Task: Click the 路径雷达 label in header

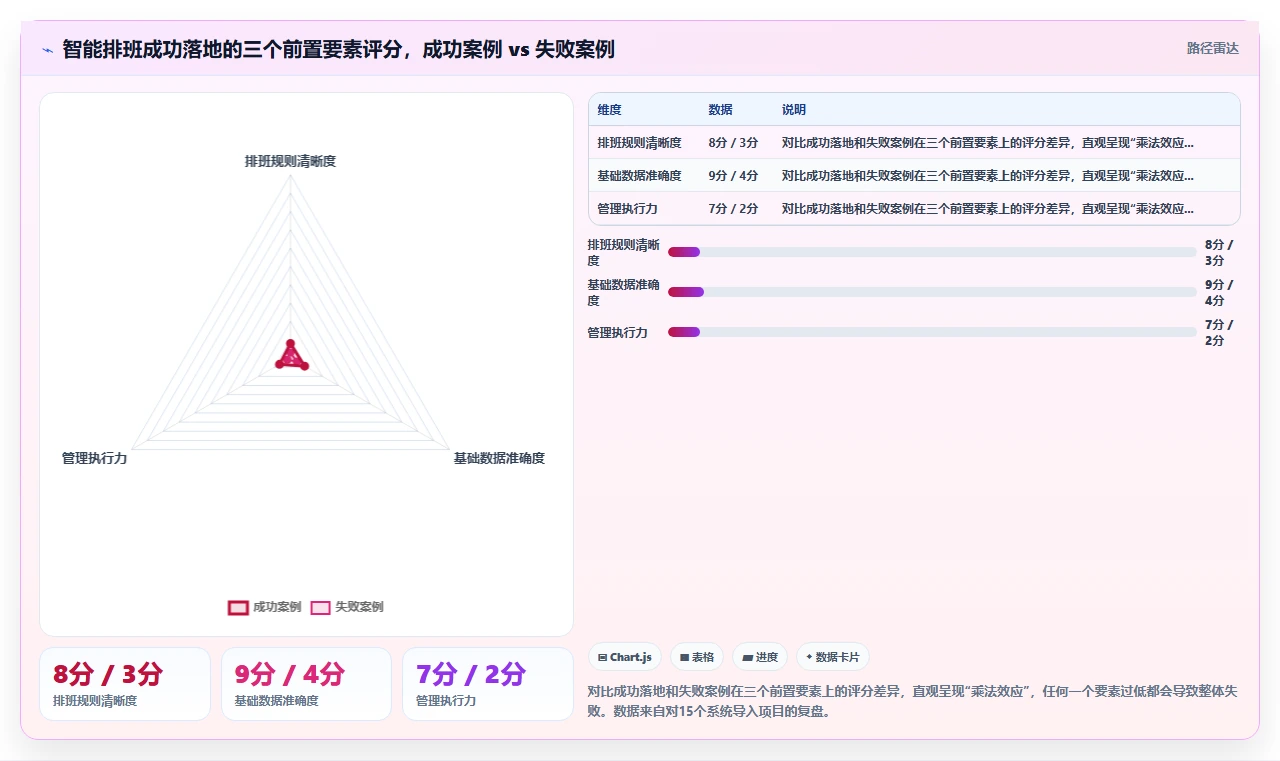Action: tap(1213, 48)
